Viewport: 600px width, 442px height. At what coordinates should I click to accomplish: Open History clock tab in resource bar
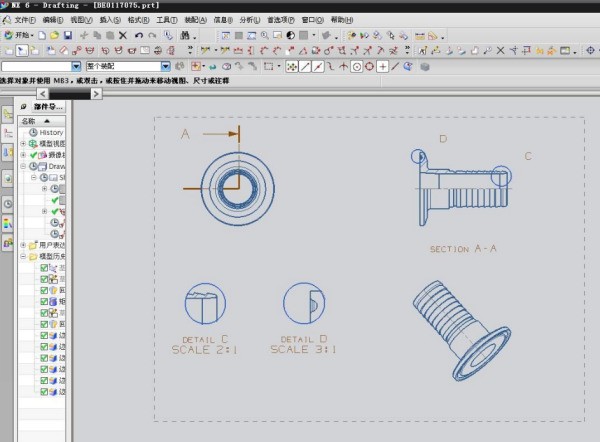click(x=8, y=203)
